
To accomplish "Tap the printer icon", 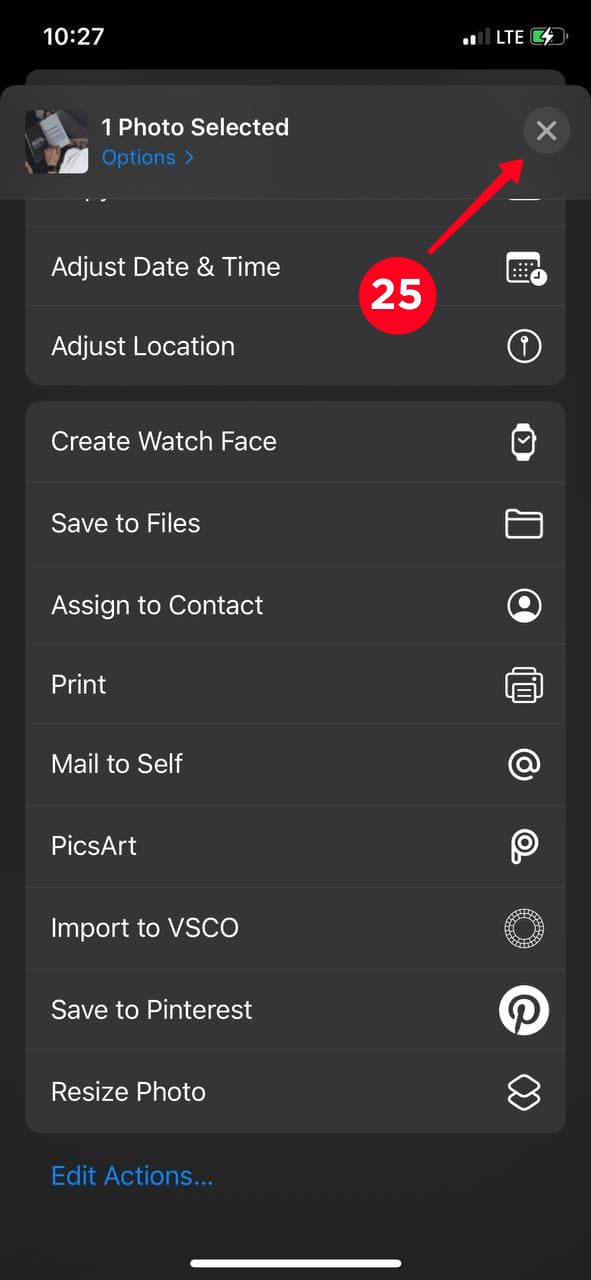I will pyautogui.click(x=524, y=685).
